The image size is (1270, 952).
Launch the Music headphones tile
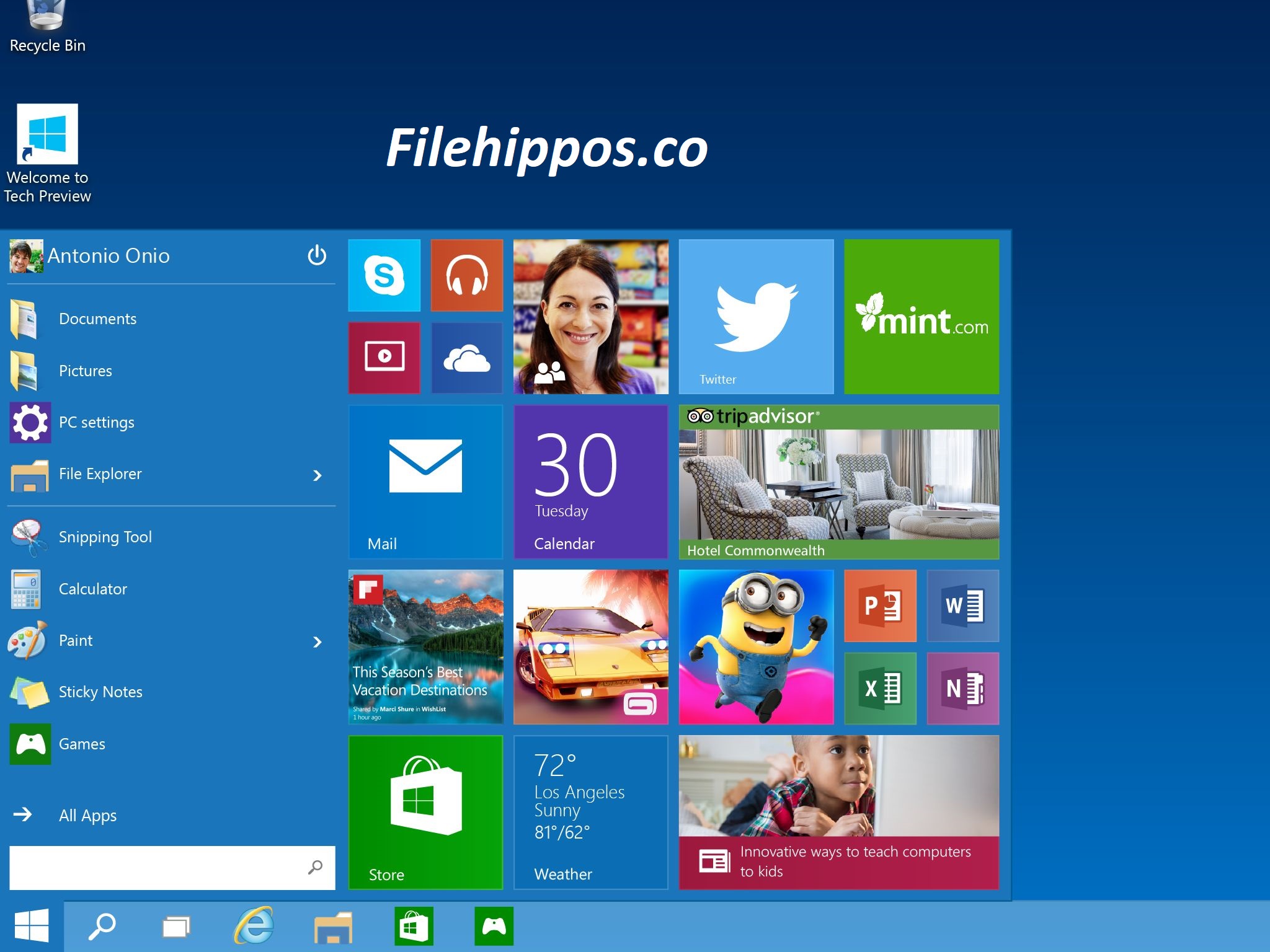coord(466,275)
